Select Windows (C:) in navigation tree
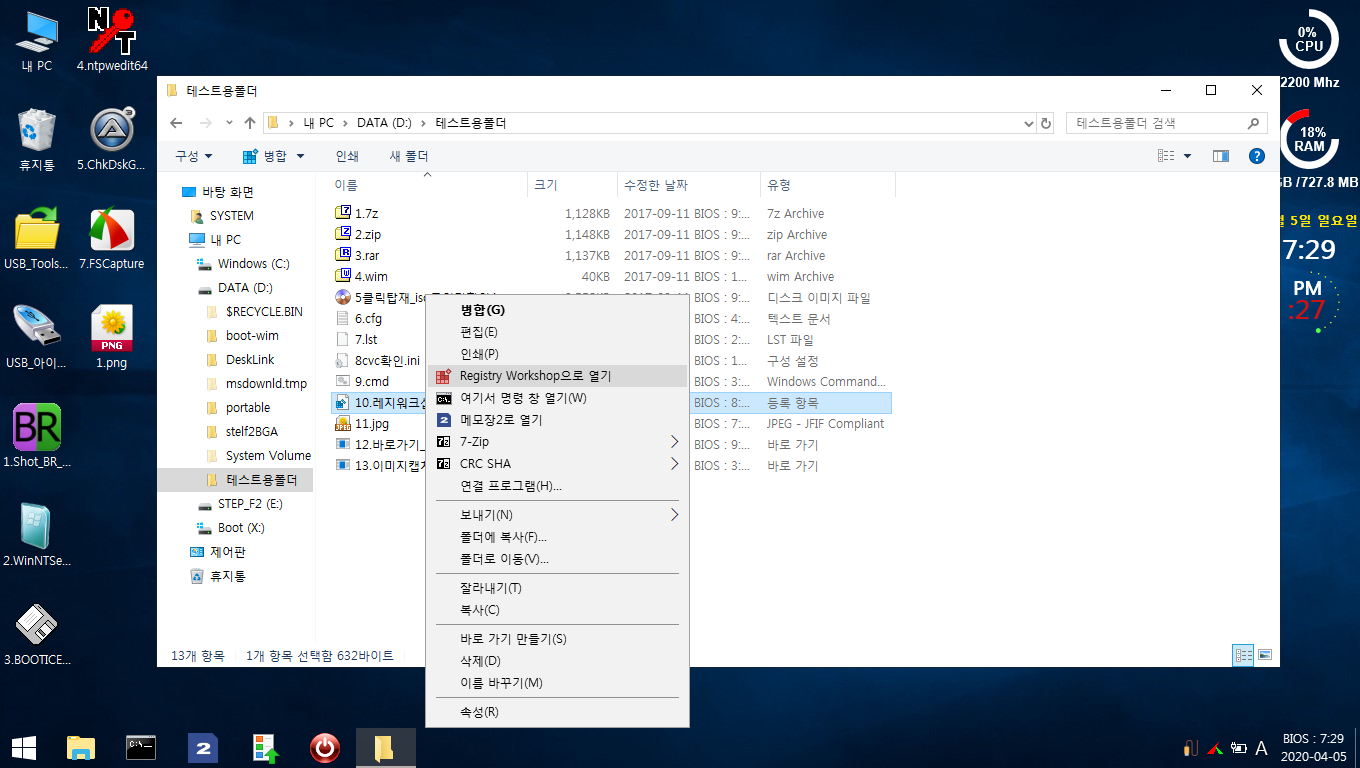This screenshot has width=1360, height=768. point(253,264)
